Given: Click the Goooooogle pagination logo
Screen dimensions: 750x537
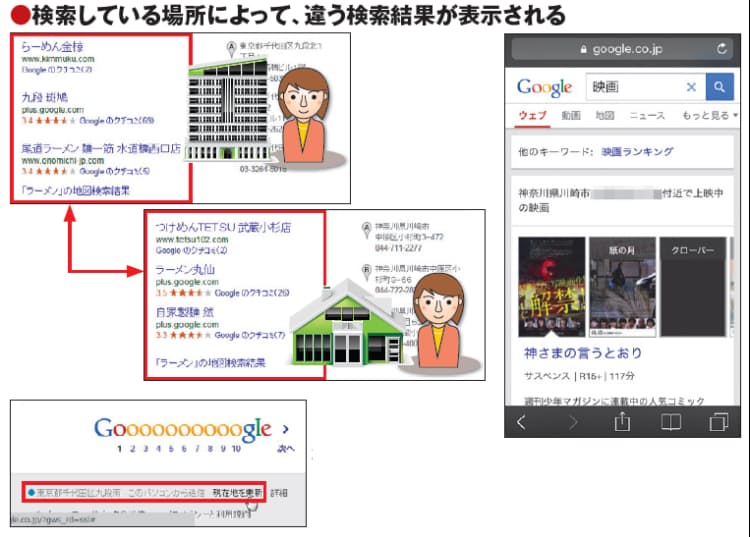Looking at the screenshot, I should click(183, 428).
